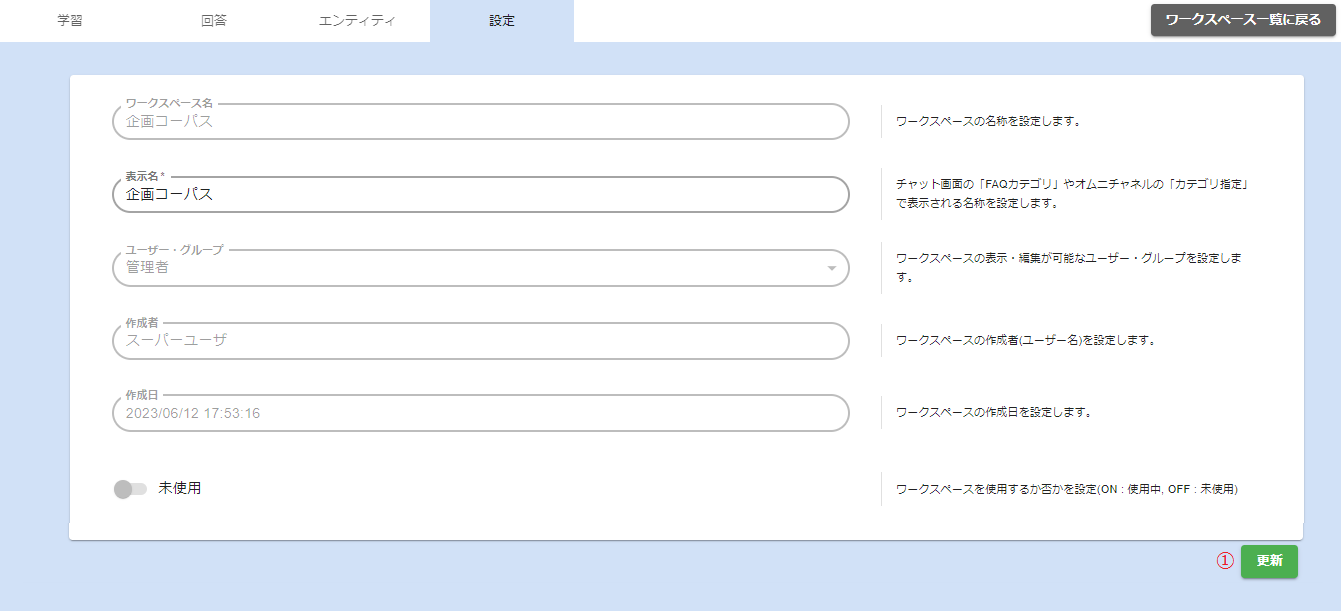
Task: Click the 未使用 label beside the switch
Action: [x=180, y=489]
